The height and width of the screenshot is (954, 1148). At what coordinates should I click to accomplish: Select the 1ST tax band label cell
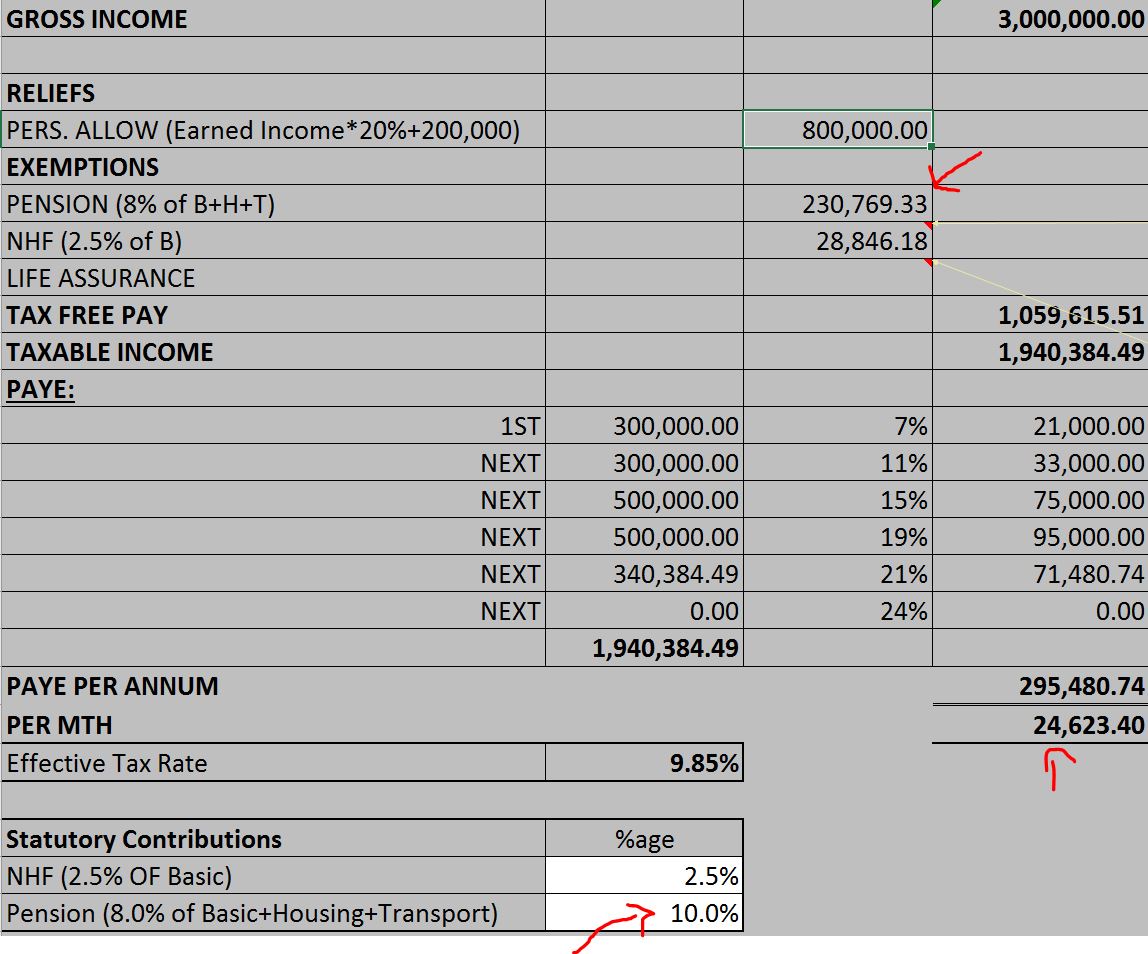point(273,427)
